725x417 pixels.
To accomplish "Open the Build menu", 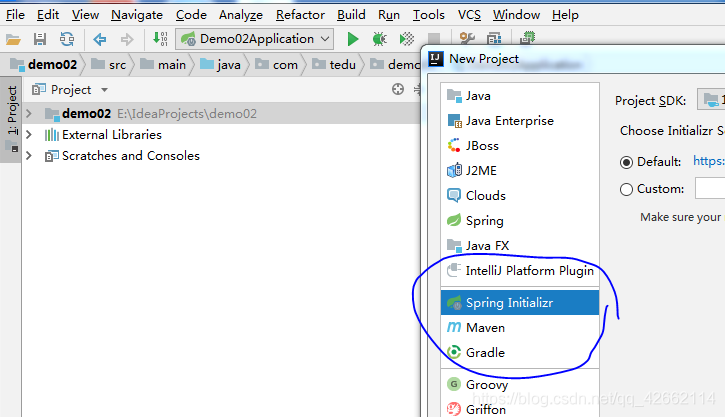I will coord(351,15).
